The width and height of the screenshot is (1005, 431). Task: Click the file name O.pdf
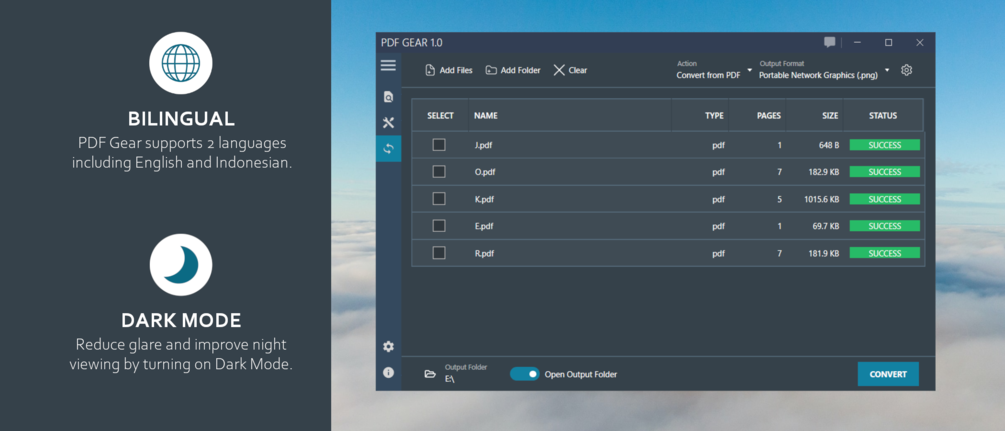[485, 172]
